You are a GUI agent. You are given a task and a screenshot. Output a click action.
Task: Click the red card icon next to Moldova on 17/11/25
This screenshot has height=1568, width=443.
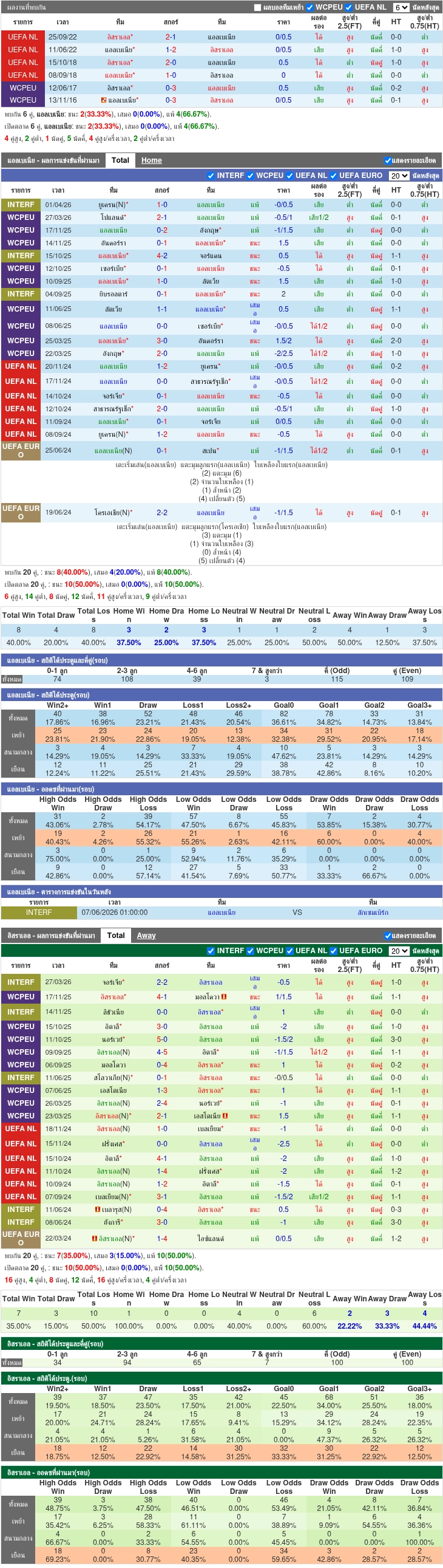225,996
